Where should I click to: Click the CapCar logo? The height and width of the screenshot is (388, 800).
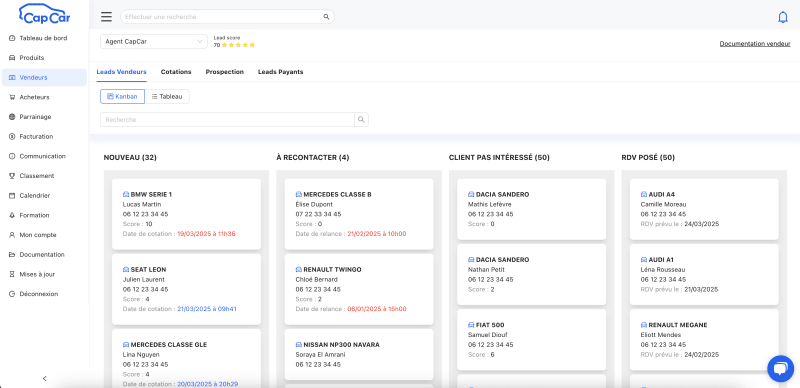[x=44, y=14]
